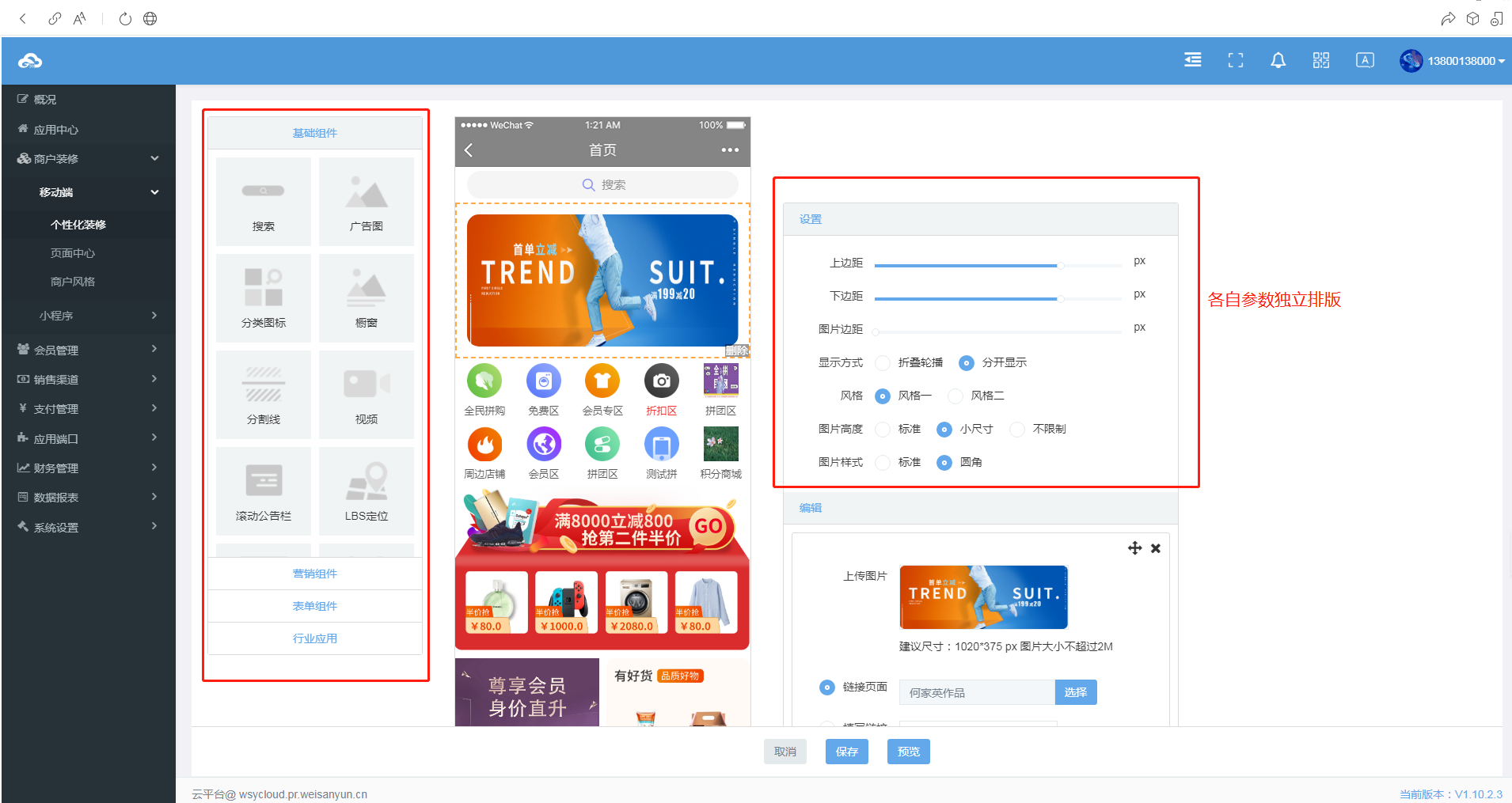This screenshot has width=1512, height=803.
Task: Click the 会员专区 icon in preview
Action: pos(602,381)
